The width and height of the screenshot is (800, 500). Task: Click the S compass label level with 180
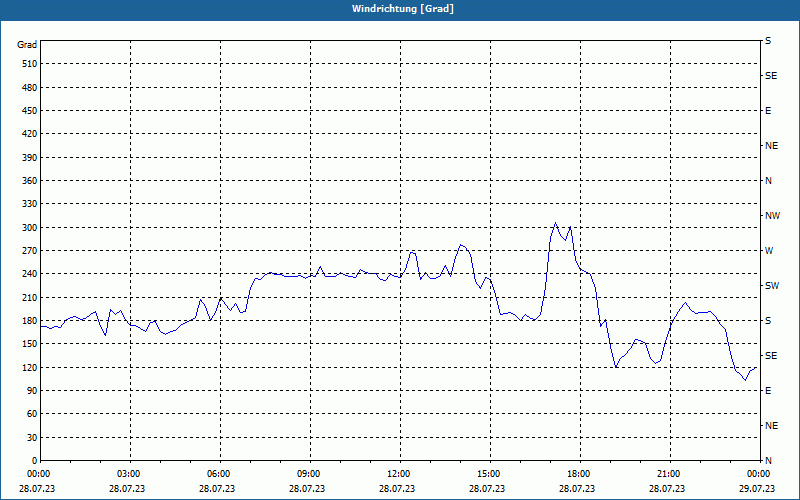768,321
